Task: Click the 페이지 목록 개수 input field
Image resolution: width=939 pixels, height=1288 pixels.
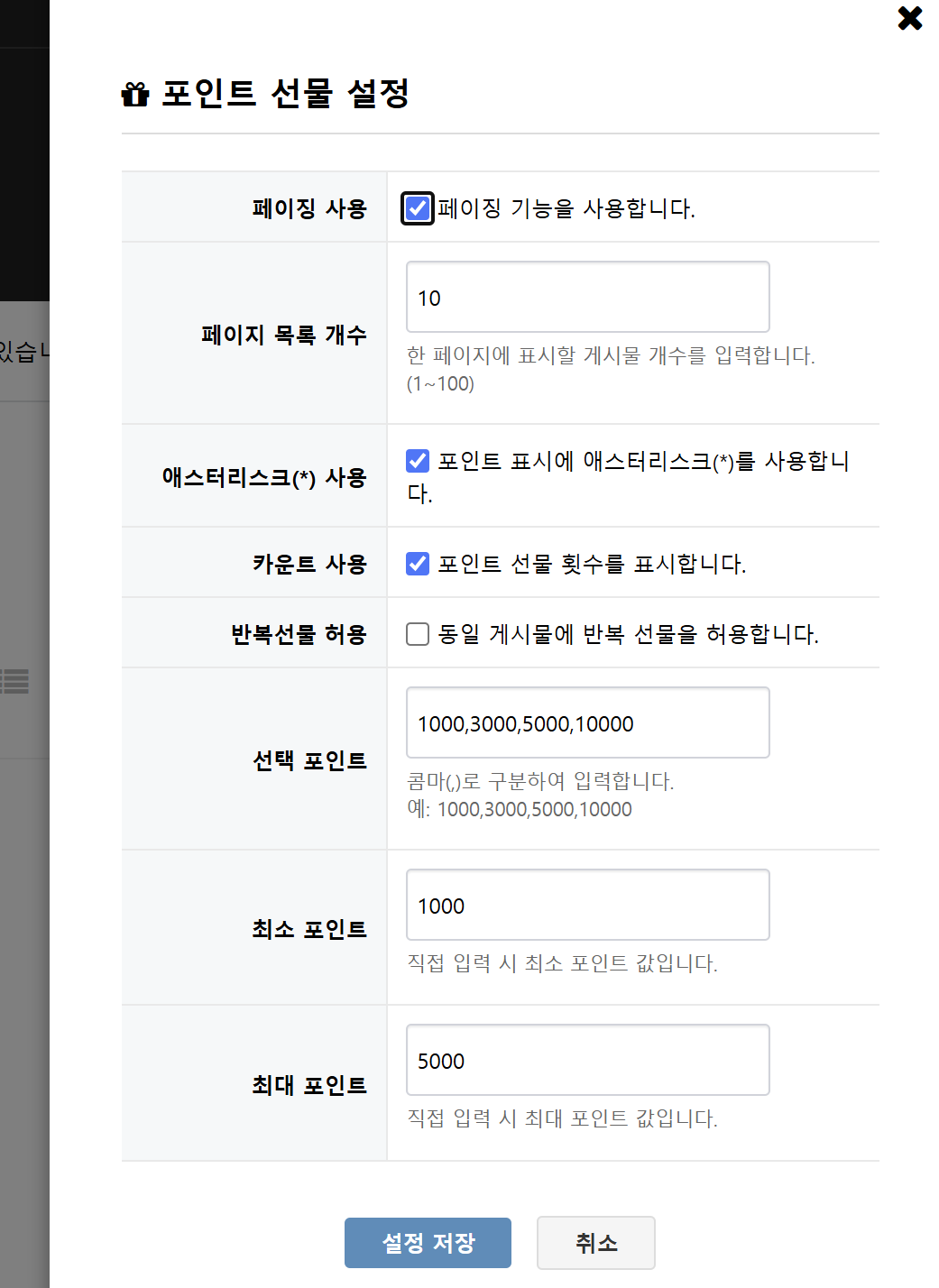Action: (x=588, y=297)
